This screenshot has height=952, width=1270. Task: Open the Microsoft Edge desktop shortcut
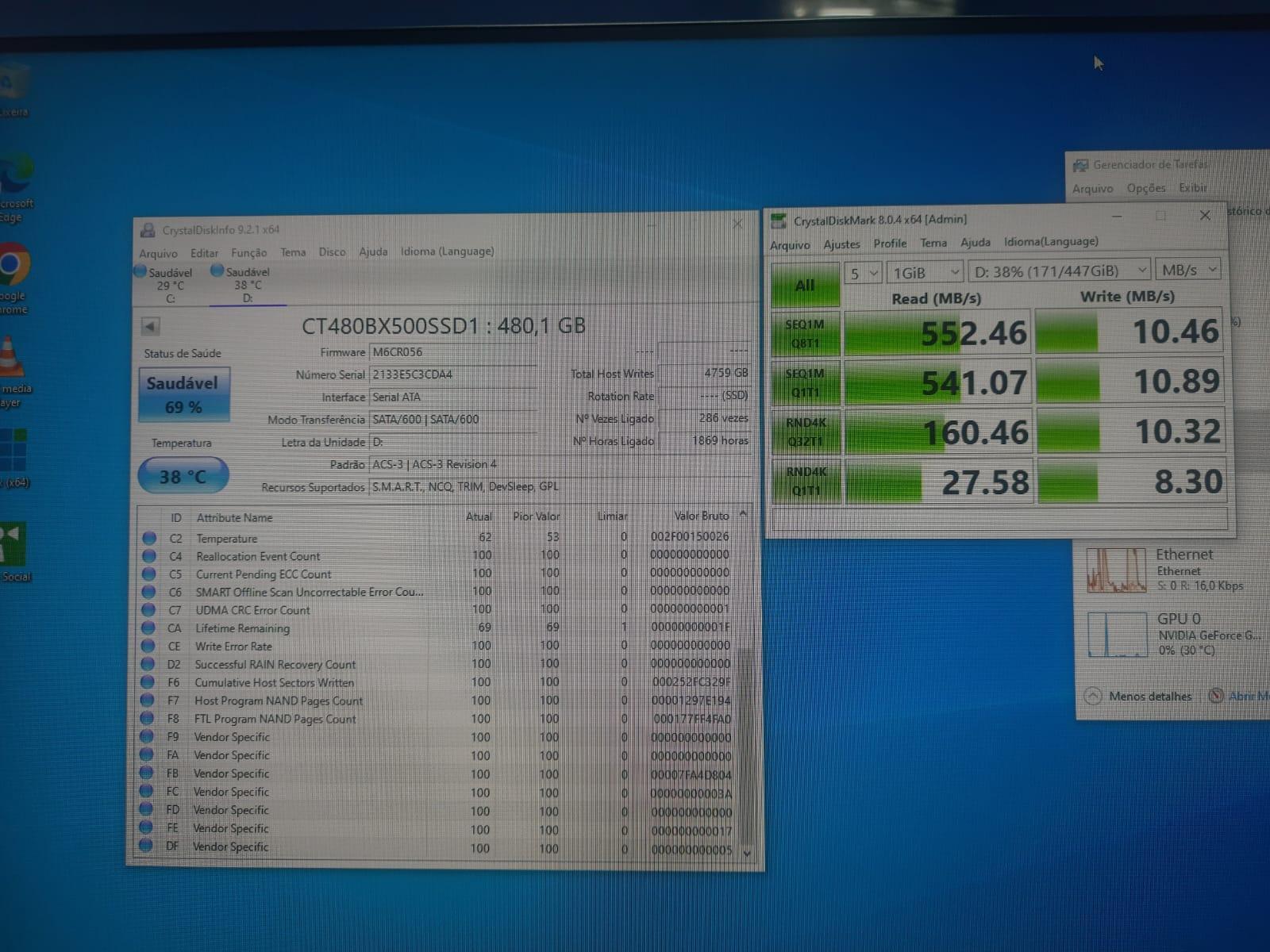tap(16, 186)
